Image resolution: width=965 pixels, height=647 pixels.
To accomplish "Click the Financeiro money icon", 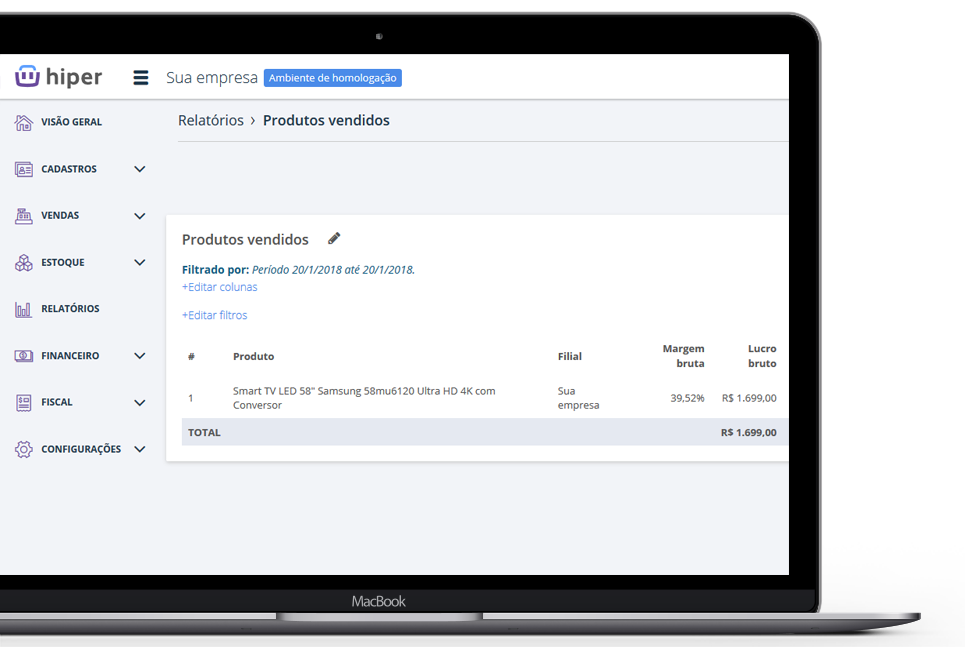I will point(24,356).
